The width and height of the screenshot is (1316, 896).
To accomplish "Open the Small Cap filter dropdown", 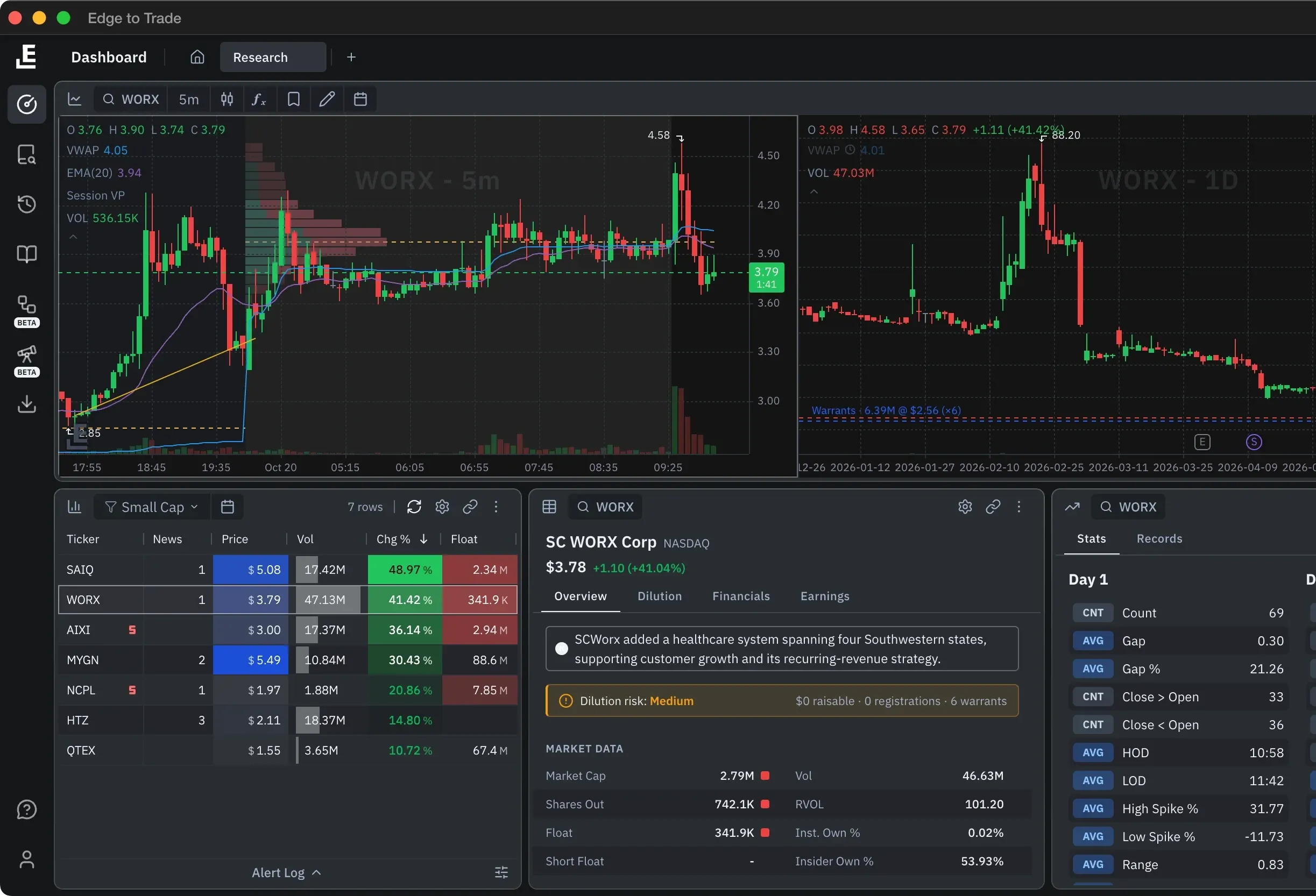I will tap(152, 507).
